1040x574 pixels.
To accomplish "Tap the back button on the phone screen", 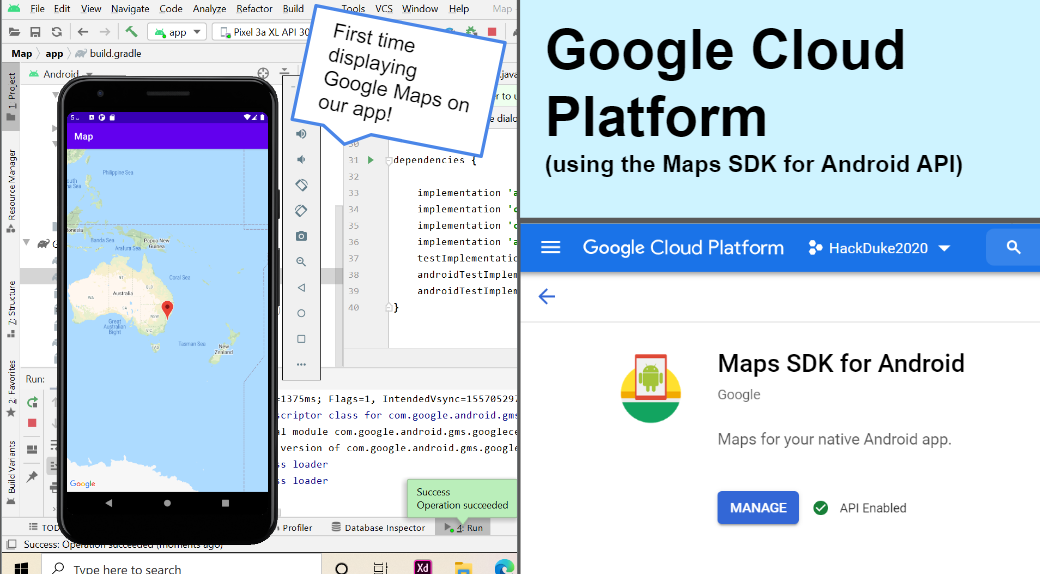I will (x=109, y=503).
